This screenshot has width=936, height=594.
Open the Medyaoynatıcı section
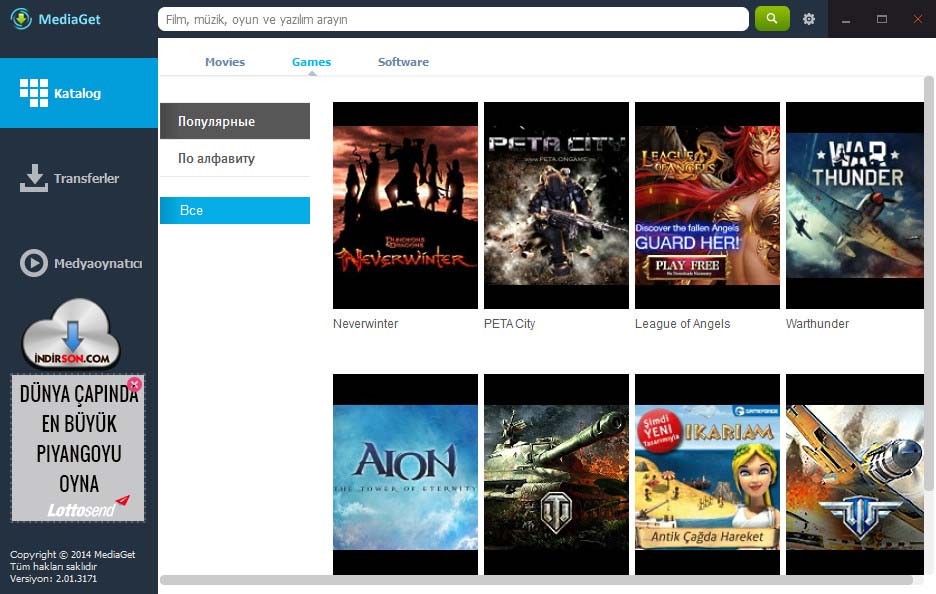[79, 263]
